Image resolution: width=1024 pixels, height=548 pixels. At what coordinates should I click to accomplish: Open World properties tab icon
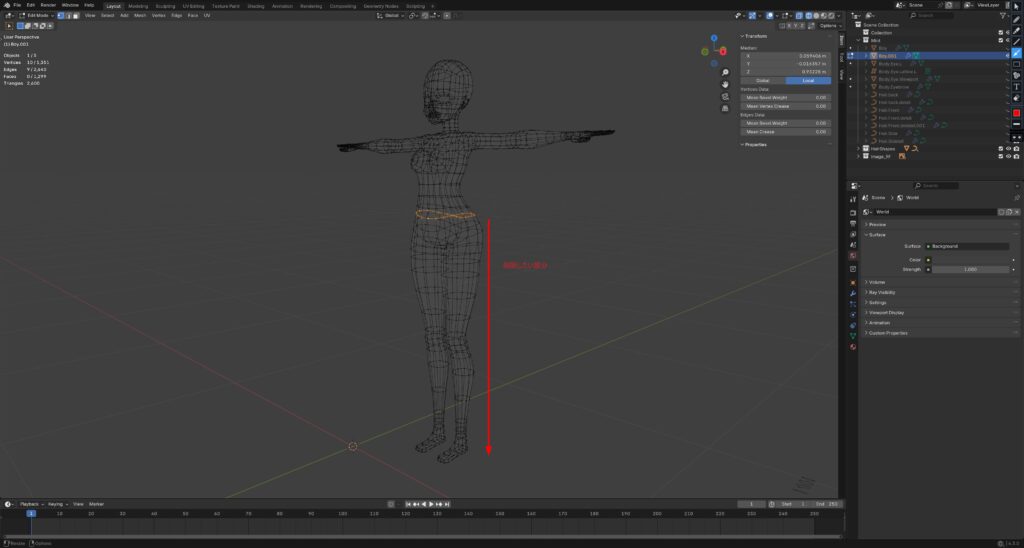853,255
